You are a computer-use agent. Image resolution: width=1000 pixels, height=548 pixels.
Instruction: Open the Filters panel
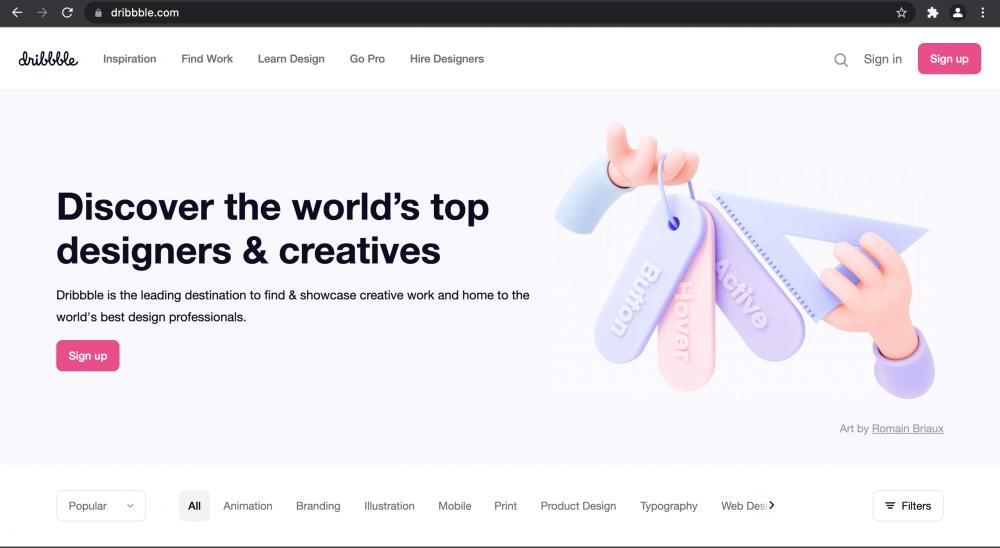908,506
